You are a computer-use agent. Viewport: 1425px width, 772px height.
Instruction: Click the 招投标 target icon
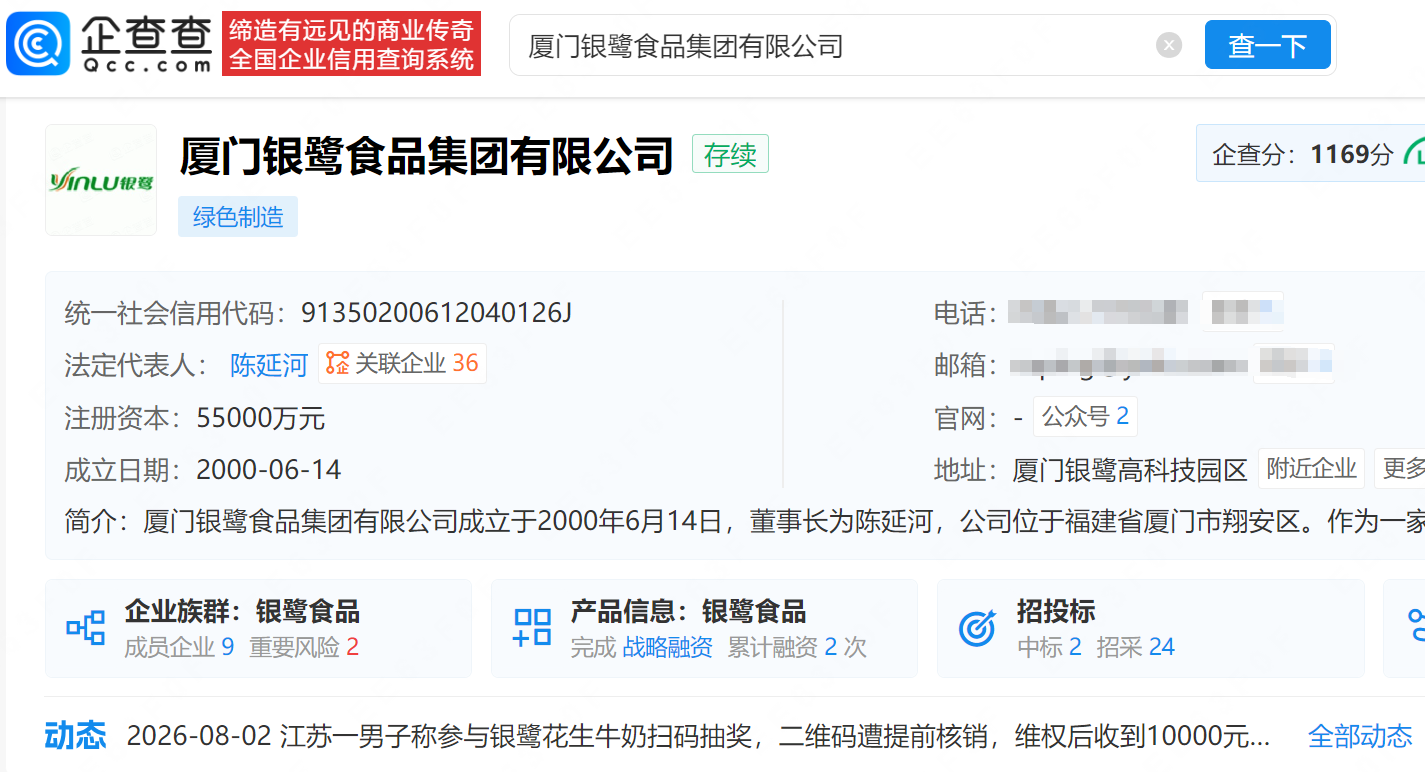[x=977, y=628]
